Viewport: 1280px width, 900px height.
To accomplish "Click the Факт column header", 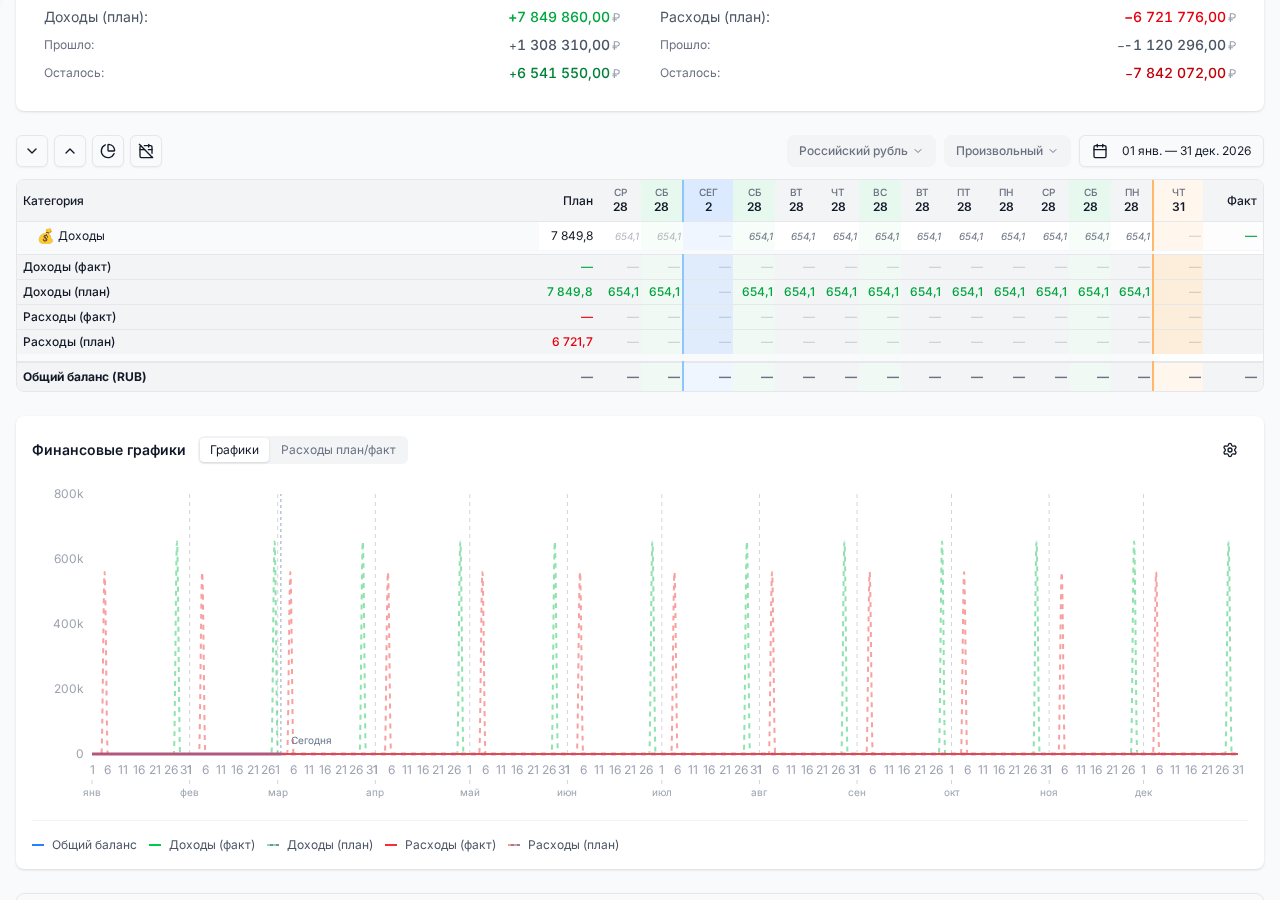I will [x=1241, y=201].
